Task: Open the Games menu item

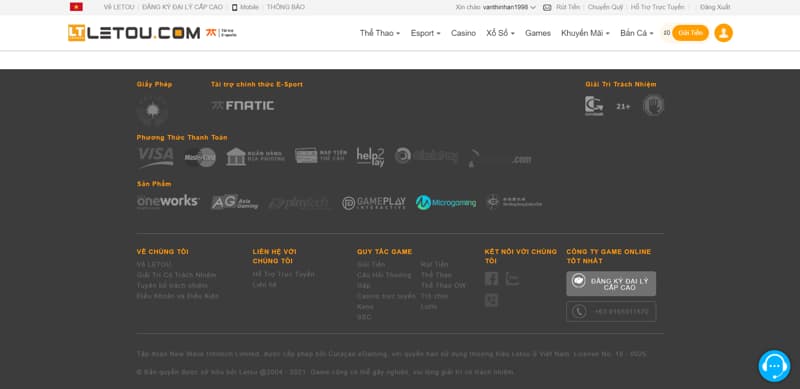Action: pyautogui.click(x=538, y=33)
